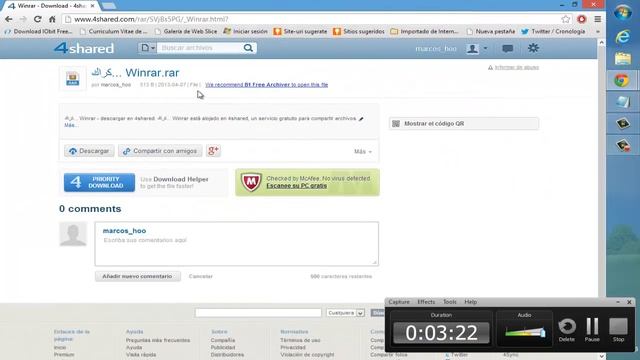Click Escanee su PC gratis link
Screen dimensions: 640x360
click(x=297, y=186)
